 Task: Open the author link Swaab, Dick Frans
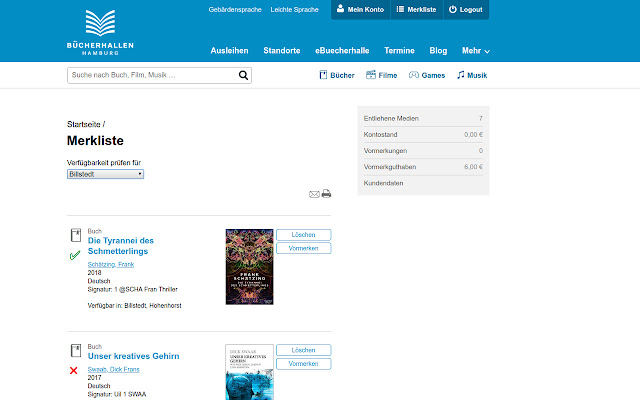coord(113,369)
